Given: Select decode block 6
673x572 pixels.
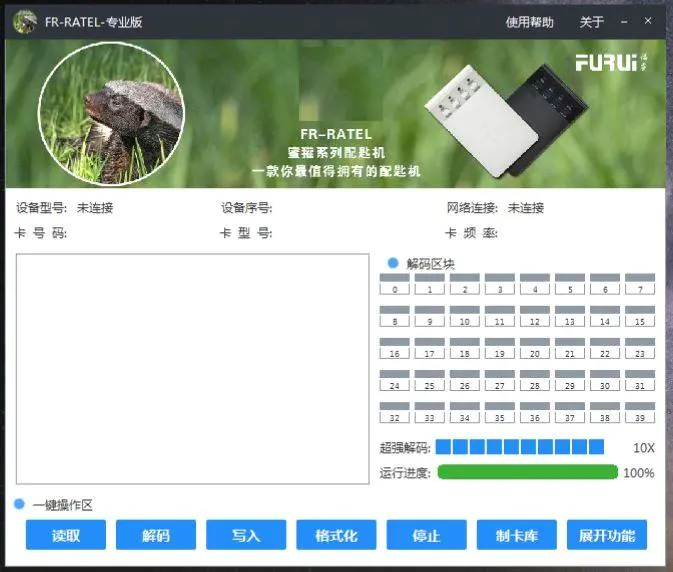Looking at the screenshot, I should (605, 284).
